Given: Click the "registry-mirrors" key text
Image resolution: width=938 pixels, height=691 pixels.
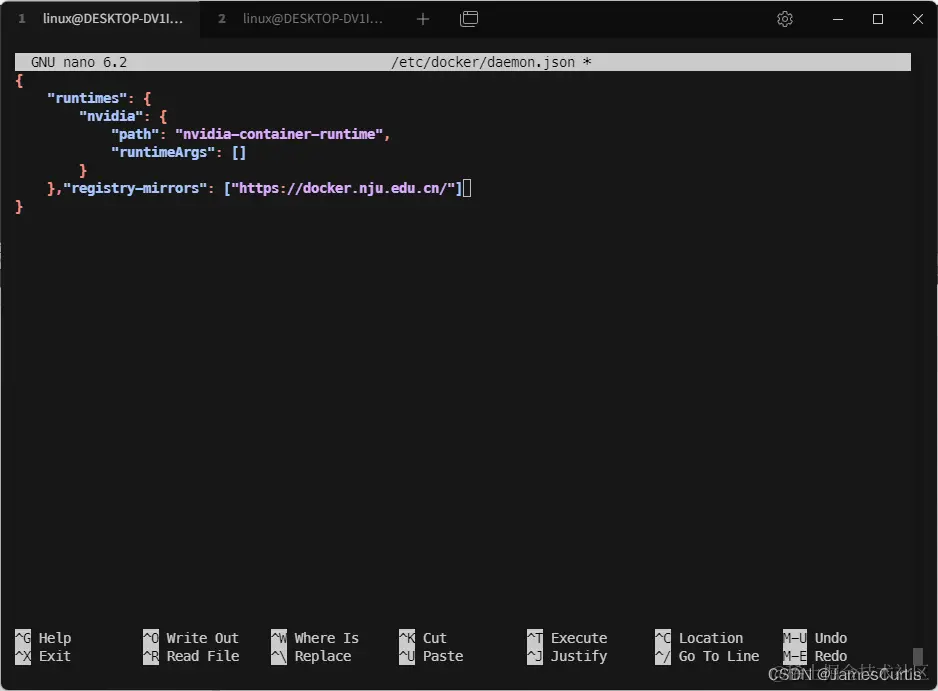Looking at the screenshot, I should click(x=135, y=188).
